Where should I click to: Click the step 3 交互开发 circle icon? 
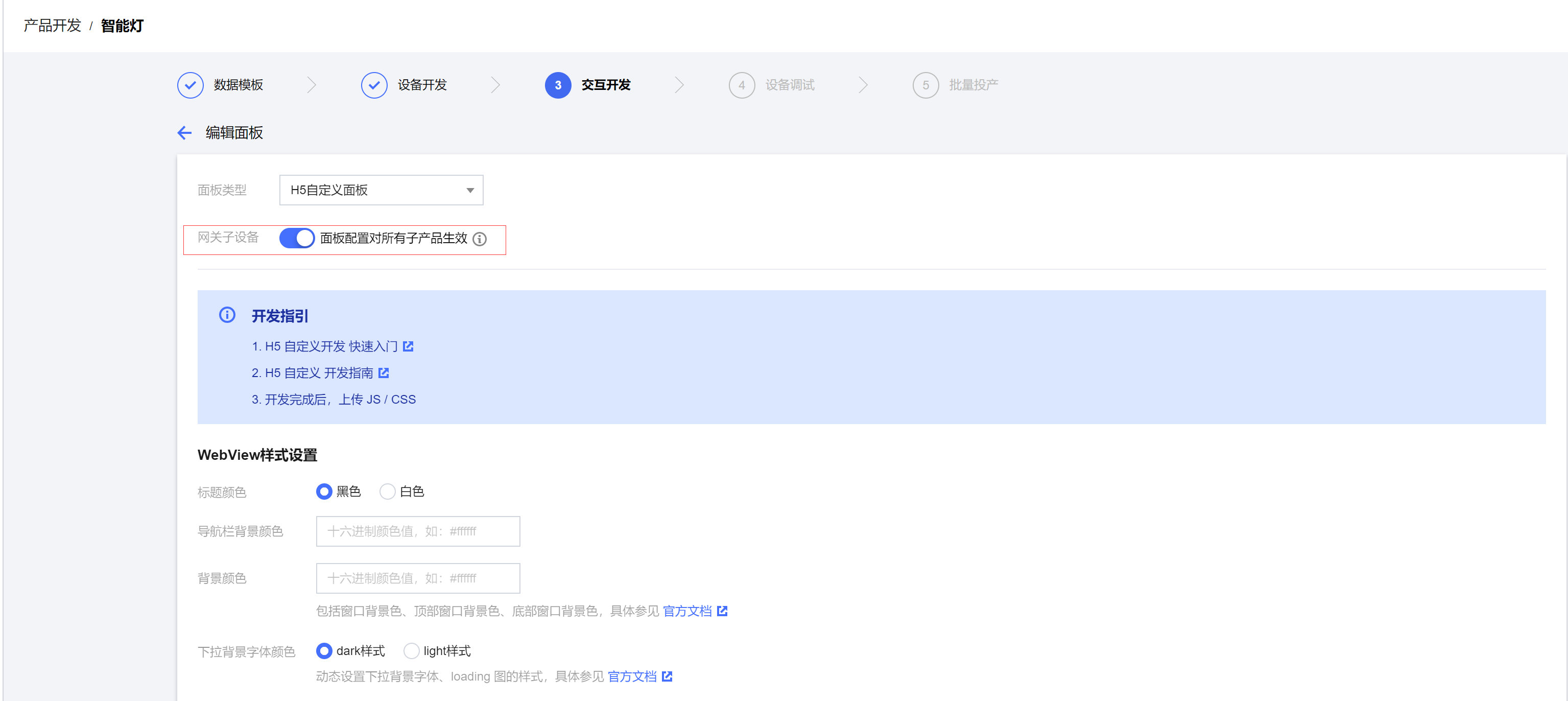click(558, 85)
